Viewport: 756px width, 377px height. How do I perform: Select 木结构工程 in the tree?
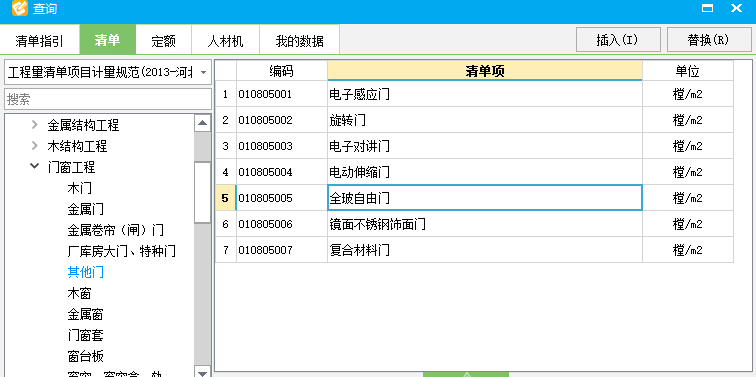tap(77, 146)
